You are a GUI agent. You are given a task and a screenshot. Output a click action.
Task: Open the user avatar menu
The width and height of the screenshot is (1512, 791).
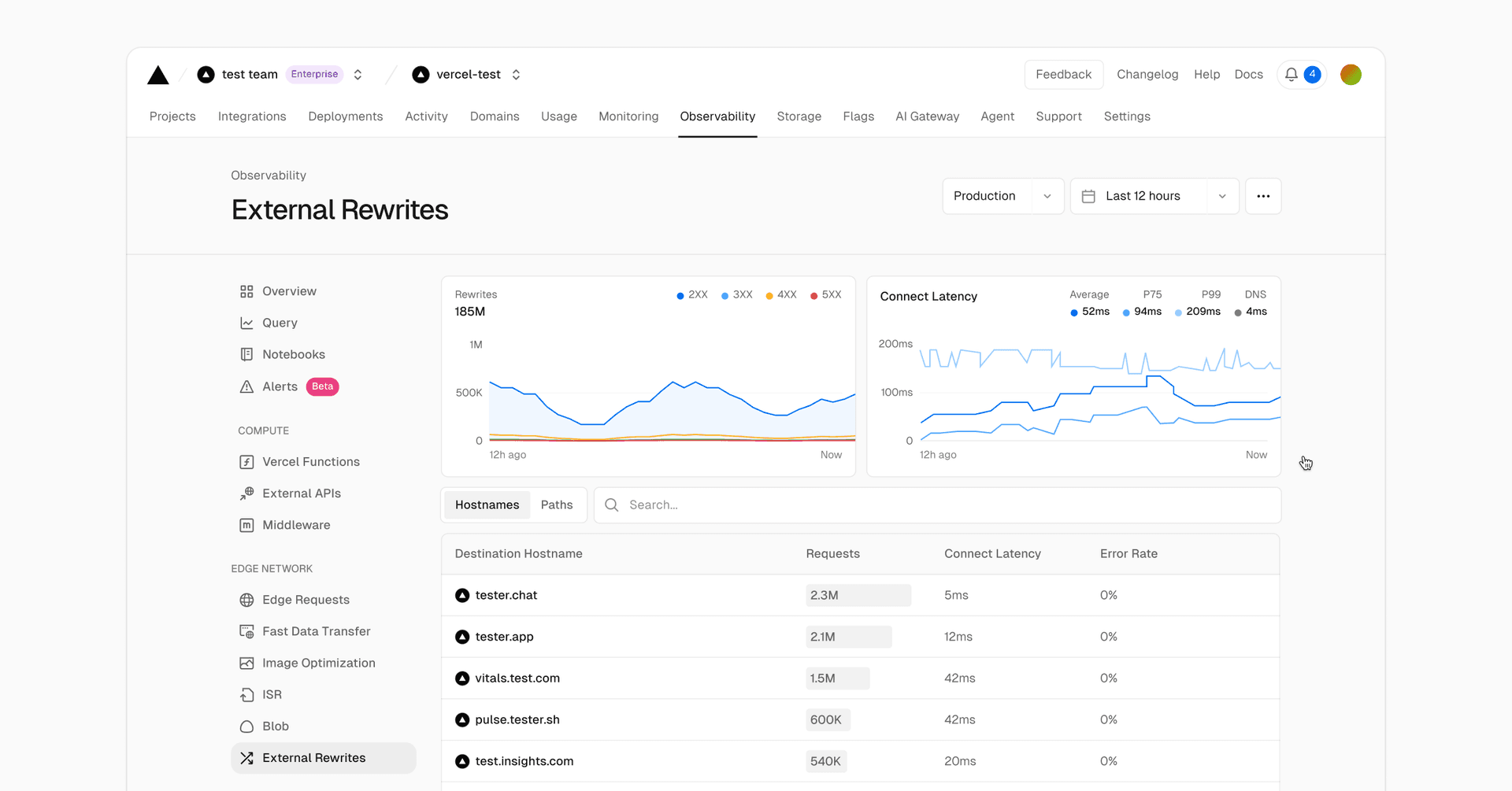pos(1351,75)
